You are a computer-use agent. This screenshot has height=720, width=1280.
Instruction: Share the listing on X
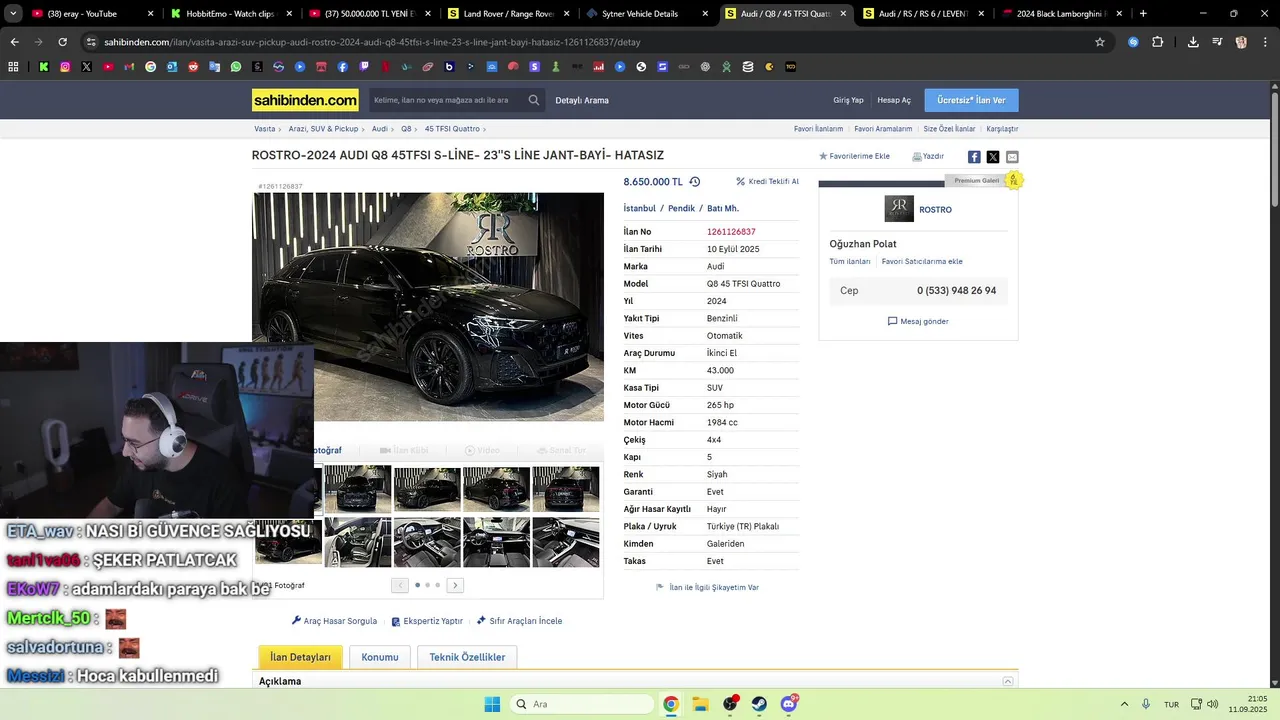pyautogui.click(x=993, y=157)
